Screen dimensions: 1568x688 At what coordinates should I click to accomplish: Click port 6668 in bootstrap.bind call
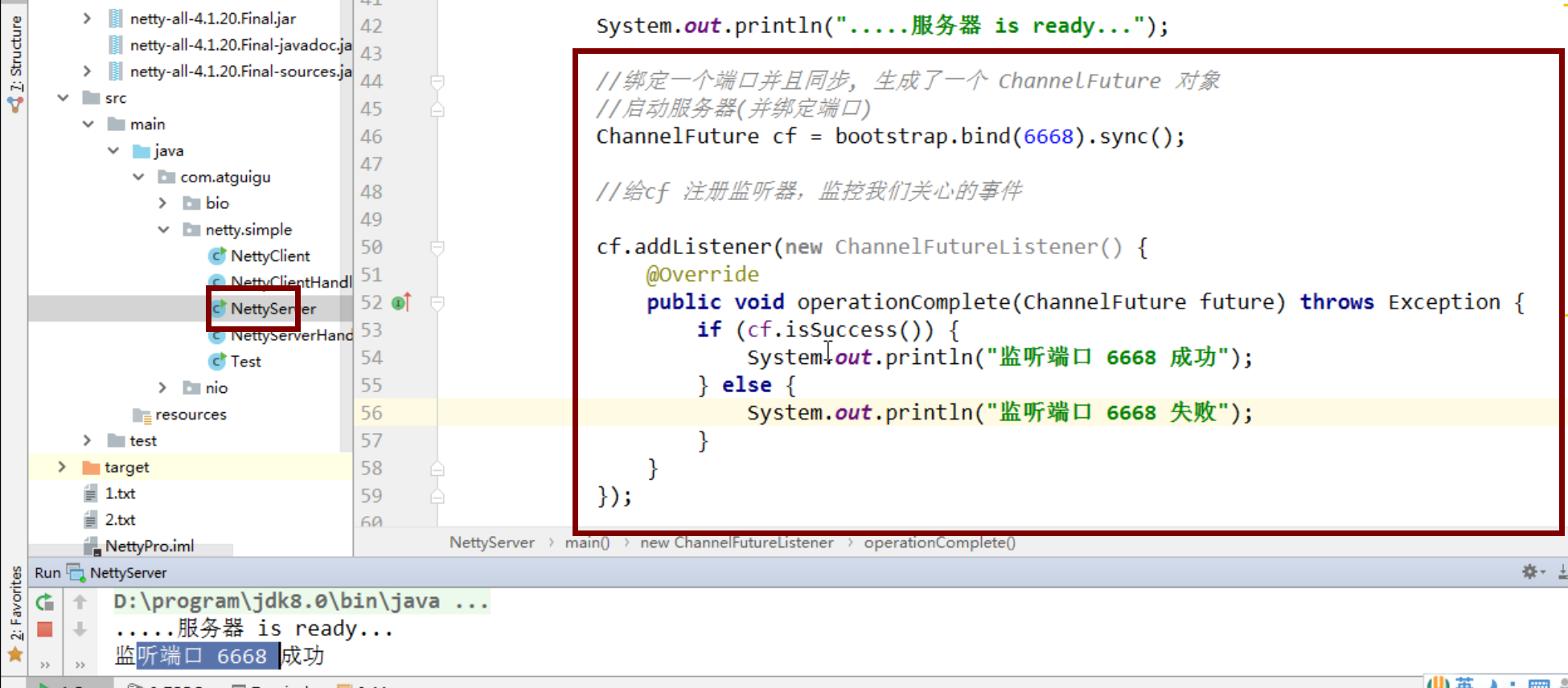point(1048,137)
